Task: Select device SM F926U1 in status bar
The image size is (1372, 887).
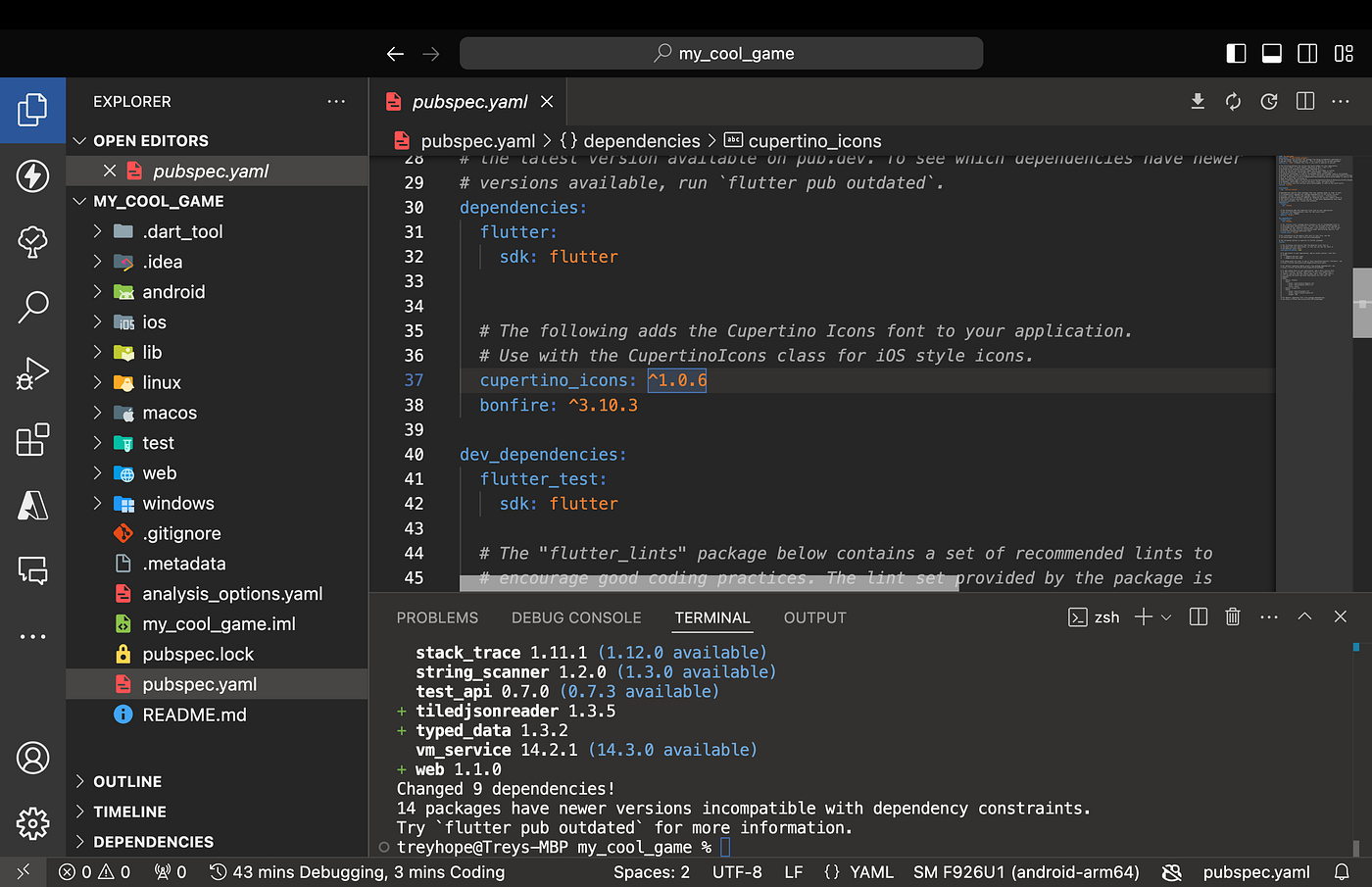Action: (1026, 872)
